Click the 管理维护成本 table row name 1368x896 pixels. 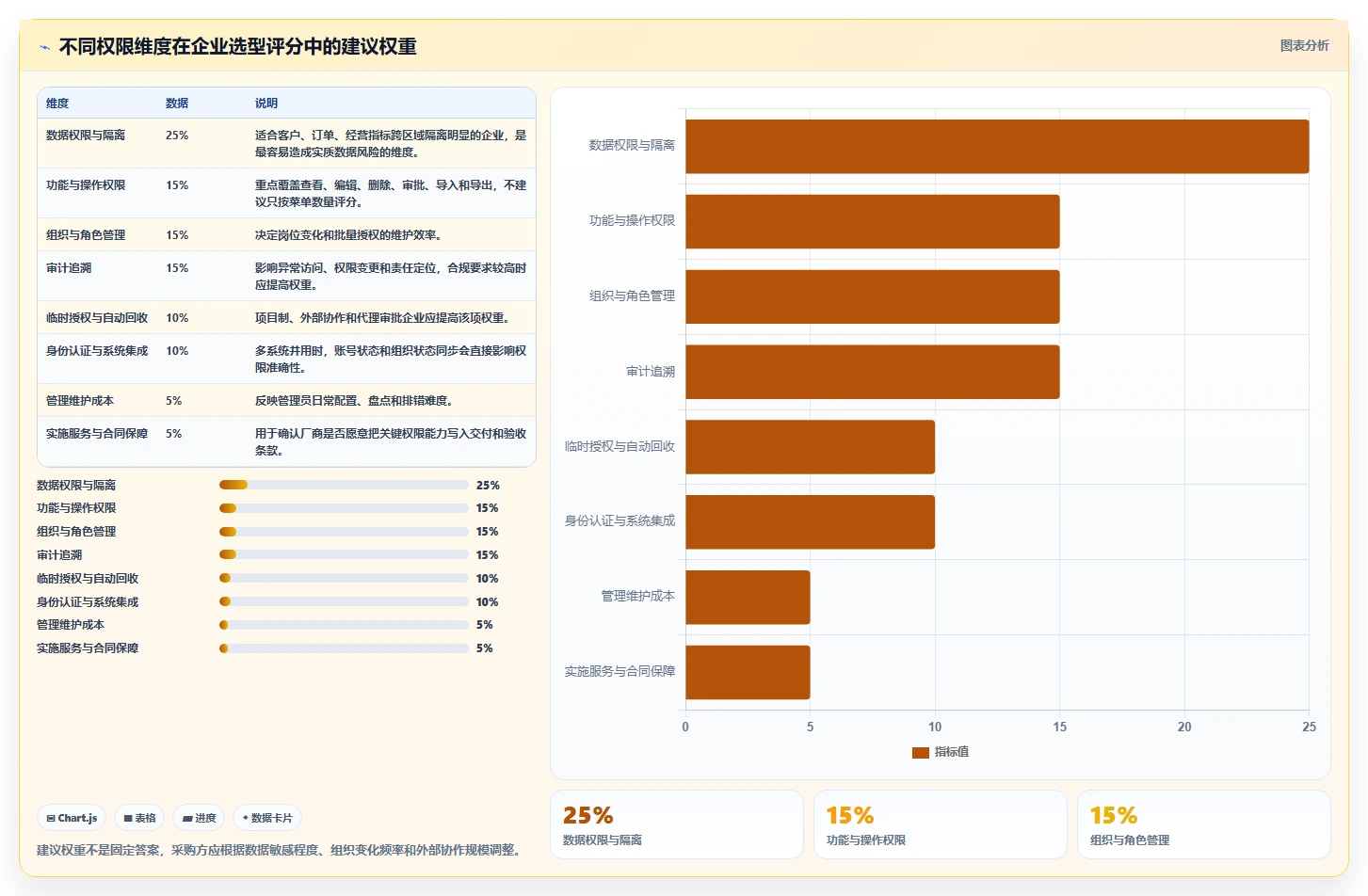click(80, 401)
